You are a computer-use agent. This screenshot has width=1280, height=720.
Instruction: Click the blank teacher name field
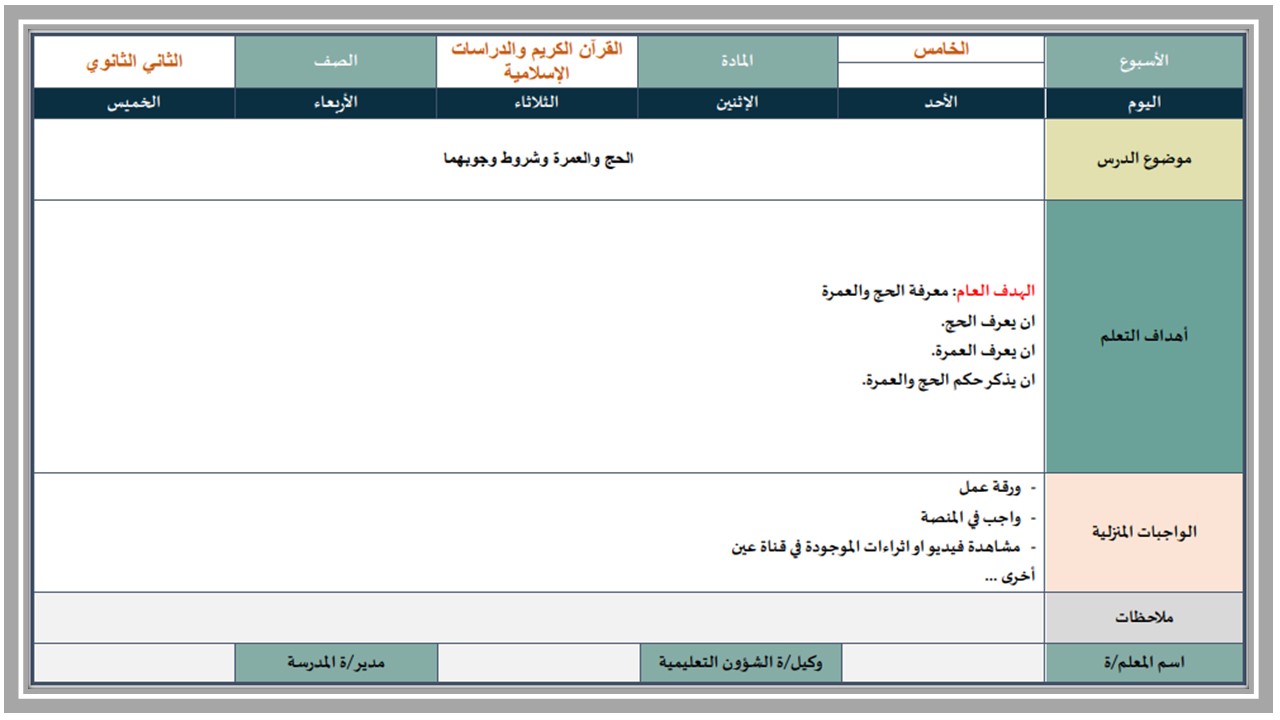(943, 664)
